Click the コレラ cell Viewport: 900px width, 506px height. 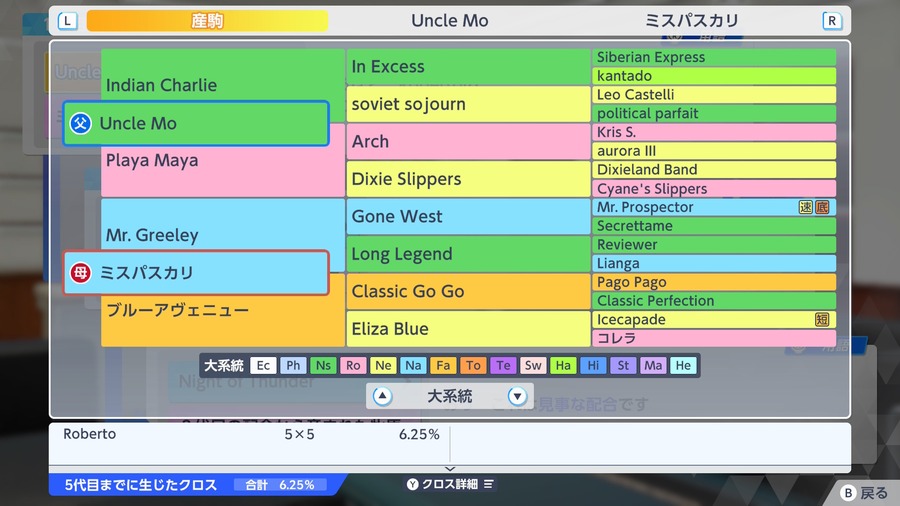click(714, 338)
